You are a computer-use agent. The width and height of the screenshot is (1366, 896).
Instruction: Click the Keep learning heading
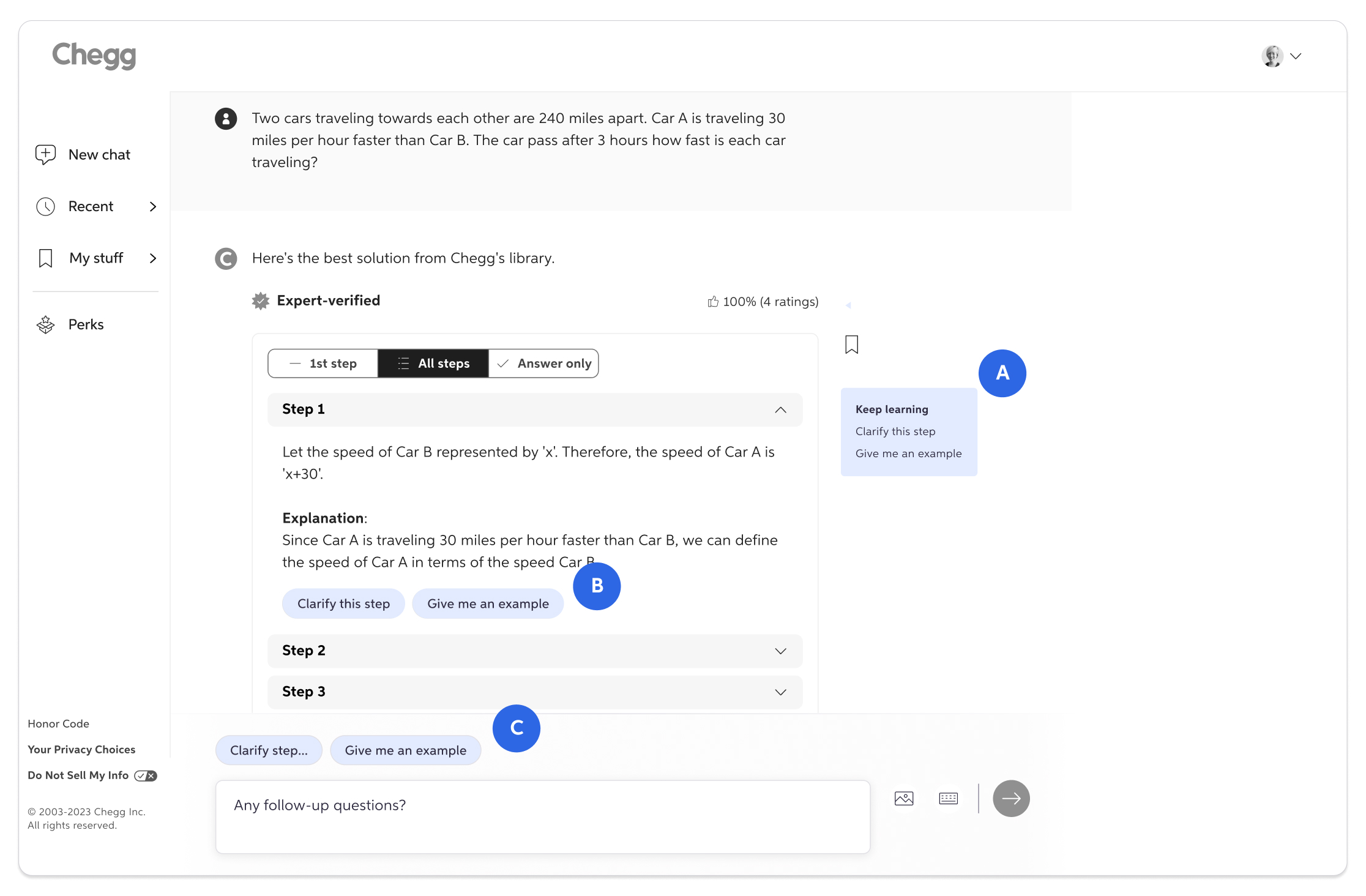point(892,409)
